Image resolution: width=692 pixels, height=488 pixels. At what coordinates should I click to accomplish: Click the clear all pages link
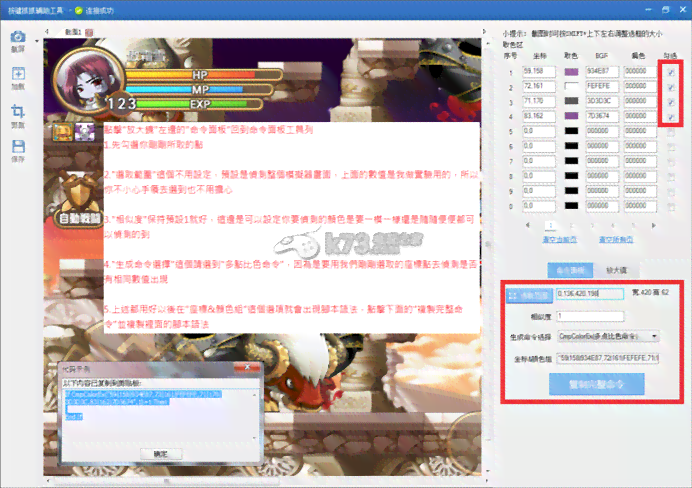(x=616, y=240)
